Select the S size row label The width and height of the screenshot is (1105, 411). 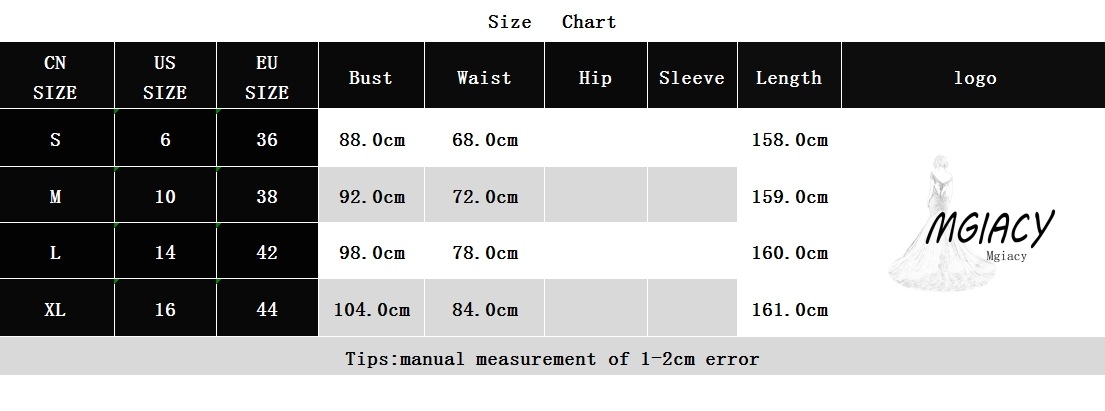(x=56, y=138)
